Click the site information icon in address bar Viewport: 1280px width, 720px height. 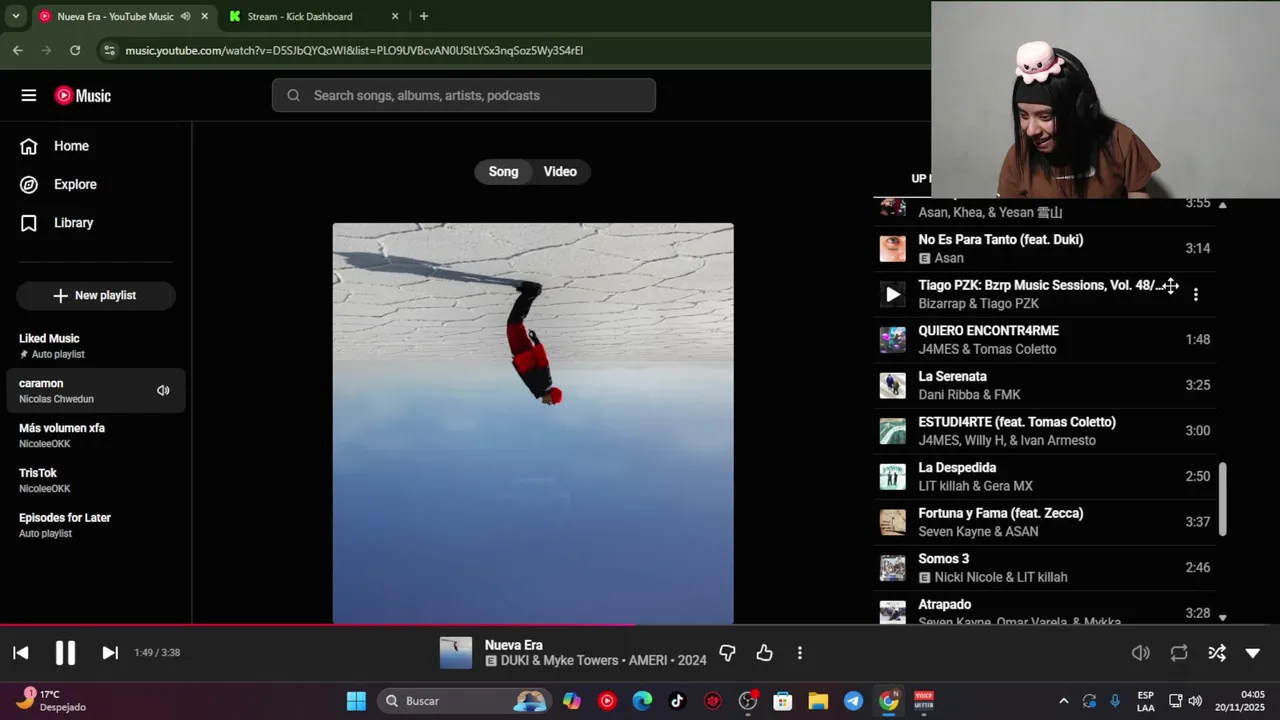pyautogui.click(x=109, y=50)
